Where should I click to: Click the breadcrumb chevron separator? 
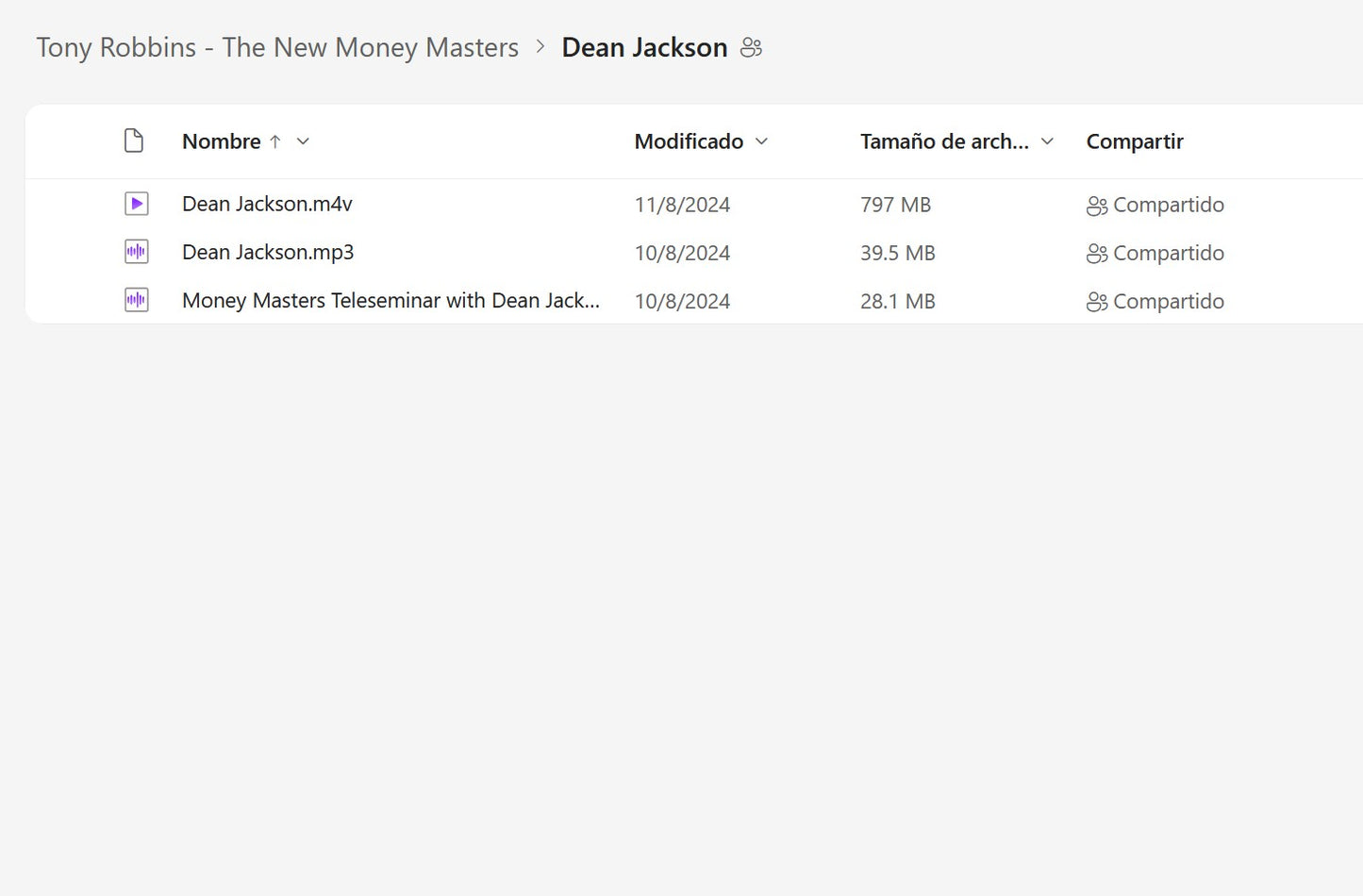coord(540,47)
